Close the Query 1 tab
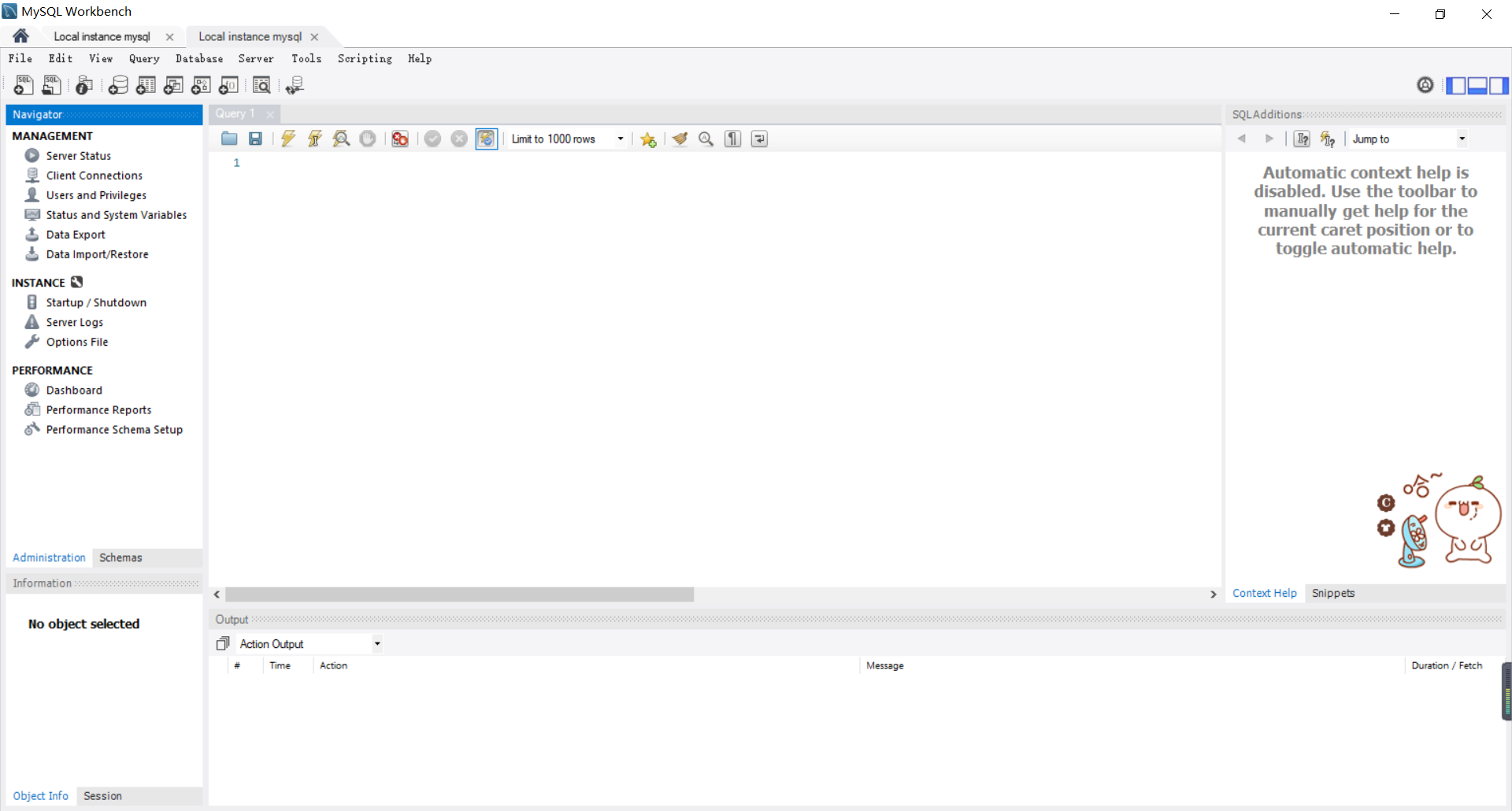Screen dimensions: 1512x811 270,114
